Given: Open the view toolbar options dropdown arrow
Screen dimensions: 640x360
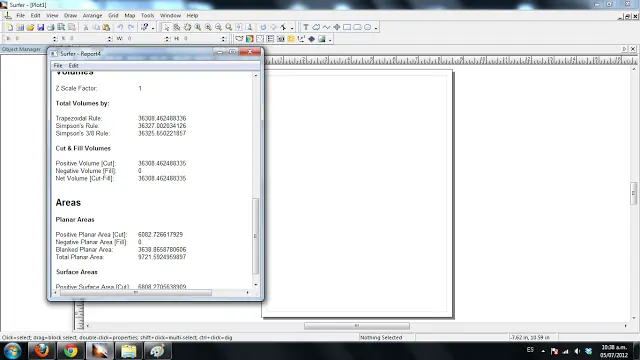Looking at the screenshot, I should click(292, 28).
